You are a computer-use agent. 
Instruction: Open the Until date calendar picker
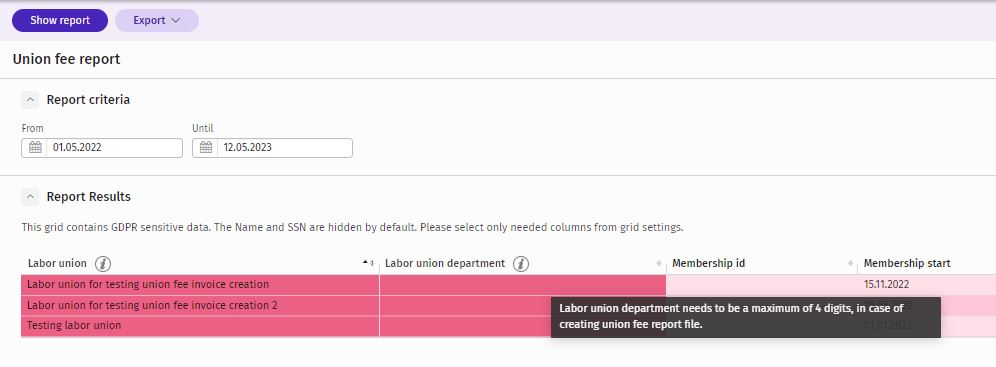[x=205, y=148]
